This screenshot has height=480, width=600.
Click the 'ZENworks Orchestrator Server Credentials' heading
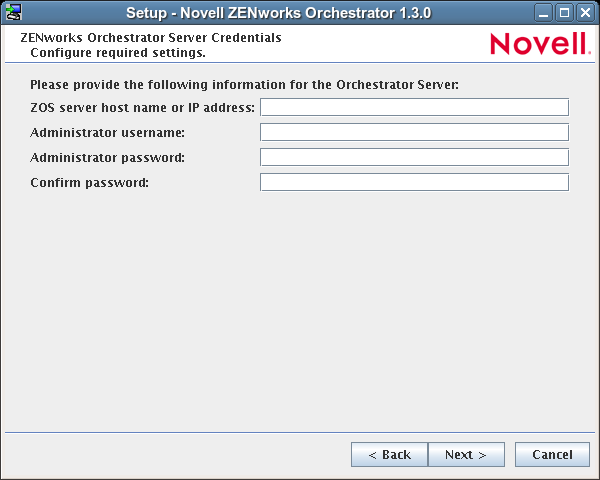click(150, 38)
